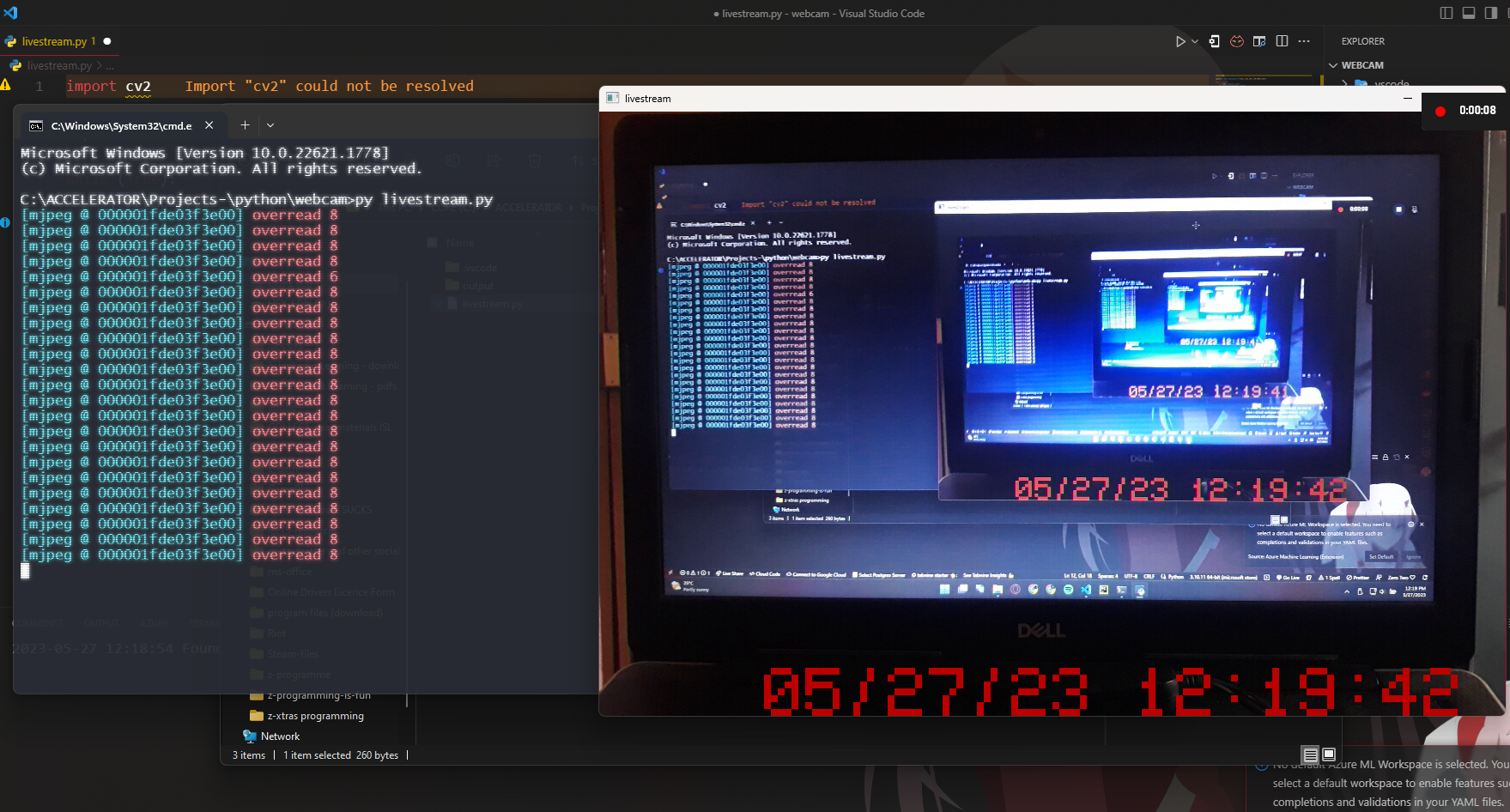Click the blue info icon on the left editor edge
The height and width of the screenshot is (812, 1510).
click(5, 222)
